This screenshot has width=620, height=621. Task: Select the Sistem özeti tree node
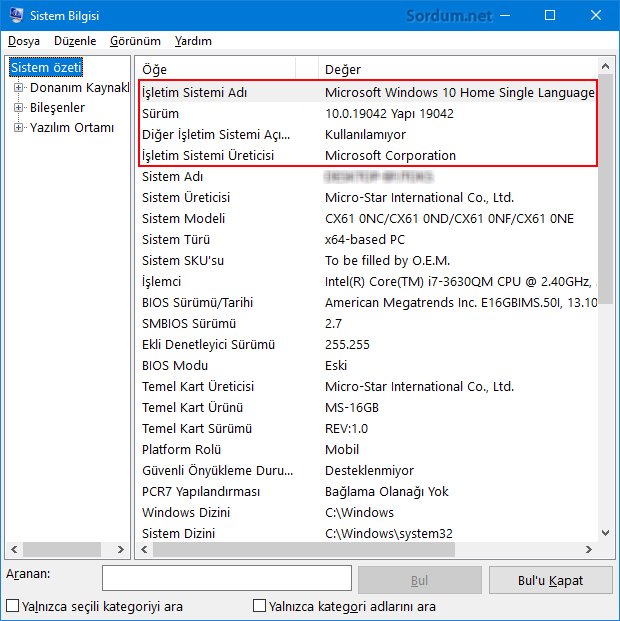coord(46,67)
